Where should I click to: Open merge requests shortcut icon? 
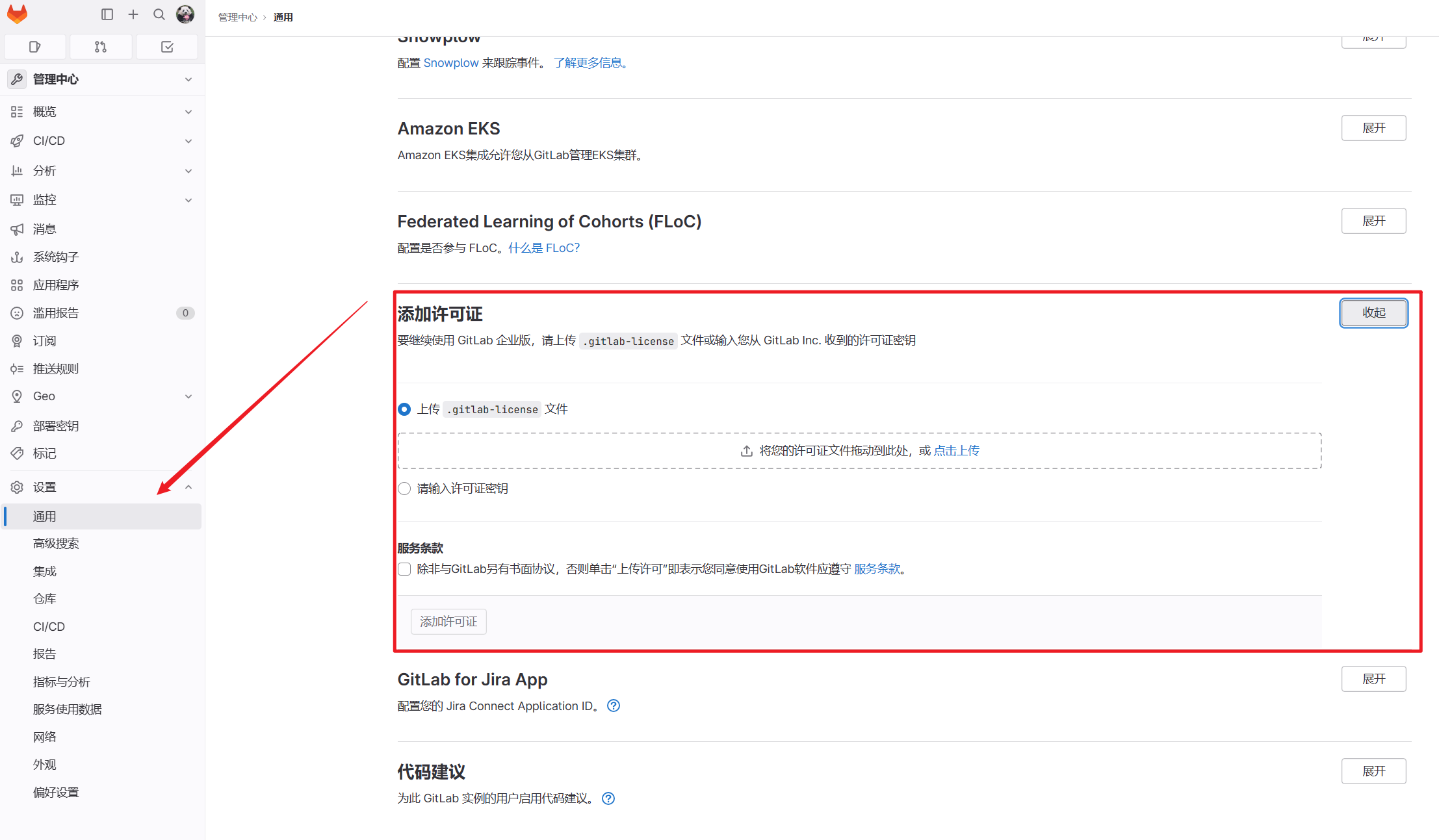coord(101,47)
